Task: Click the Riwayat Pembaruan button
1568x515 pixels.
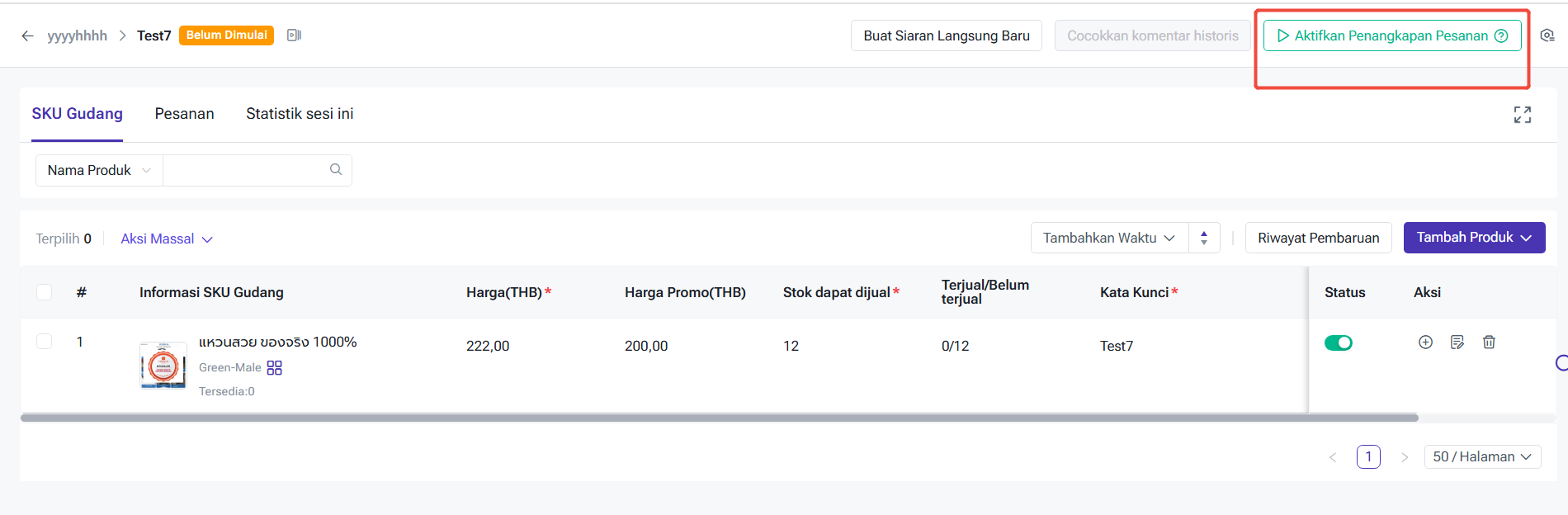Action: point(1318,238)
